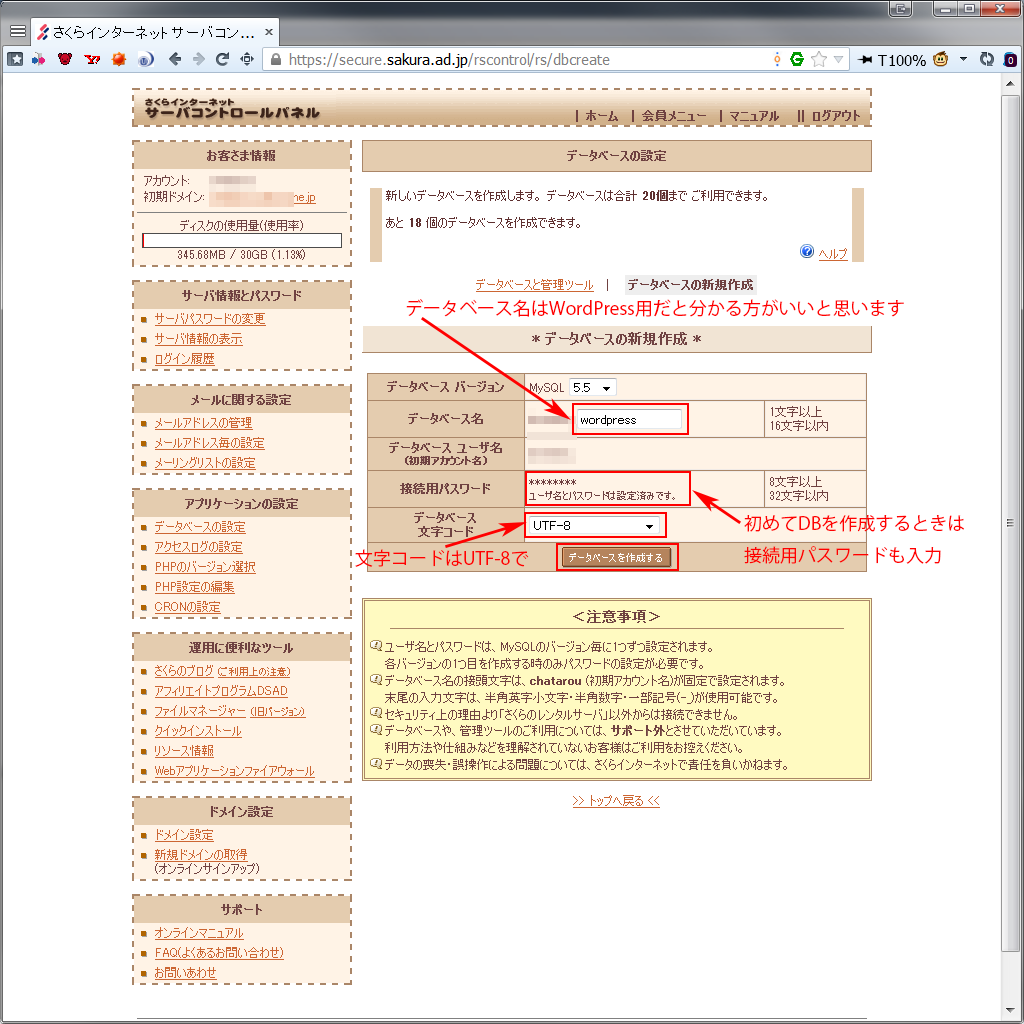This screenshot has width=1024, height=1024.
Task: Click the crosshair move toolbar icon
Action: (x=247, y=59)
